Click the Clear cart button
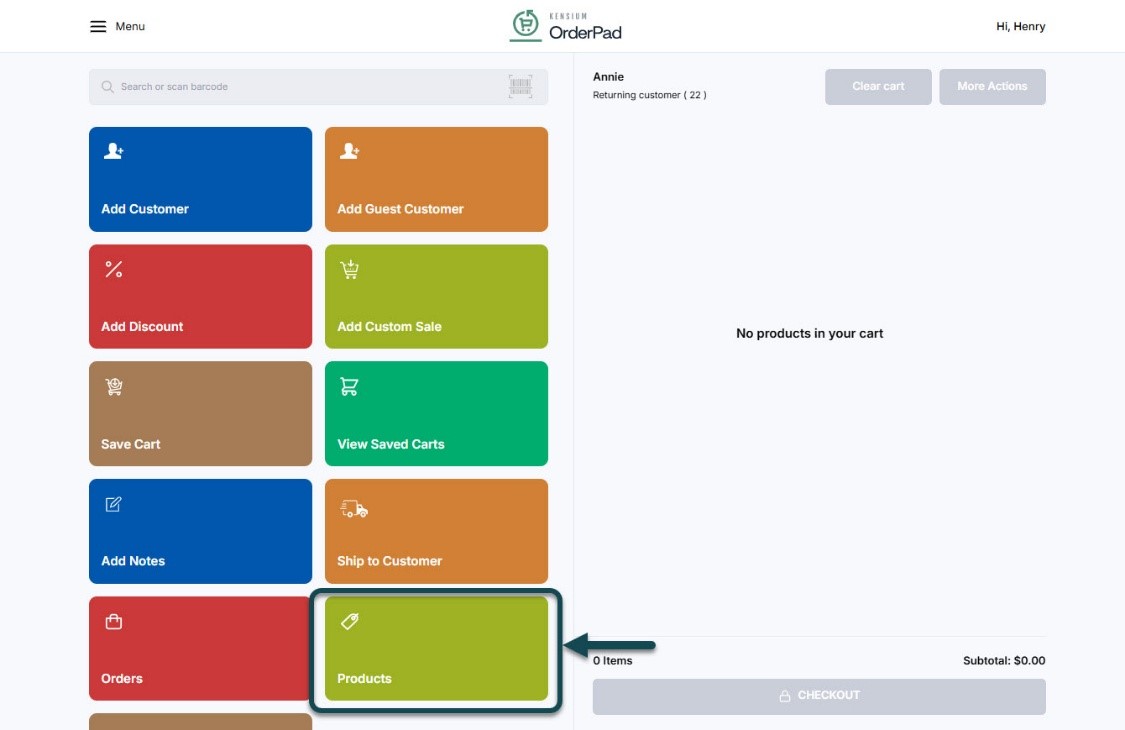Viewport: 1125px width, 730px height. [x=878, y=87]
